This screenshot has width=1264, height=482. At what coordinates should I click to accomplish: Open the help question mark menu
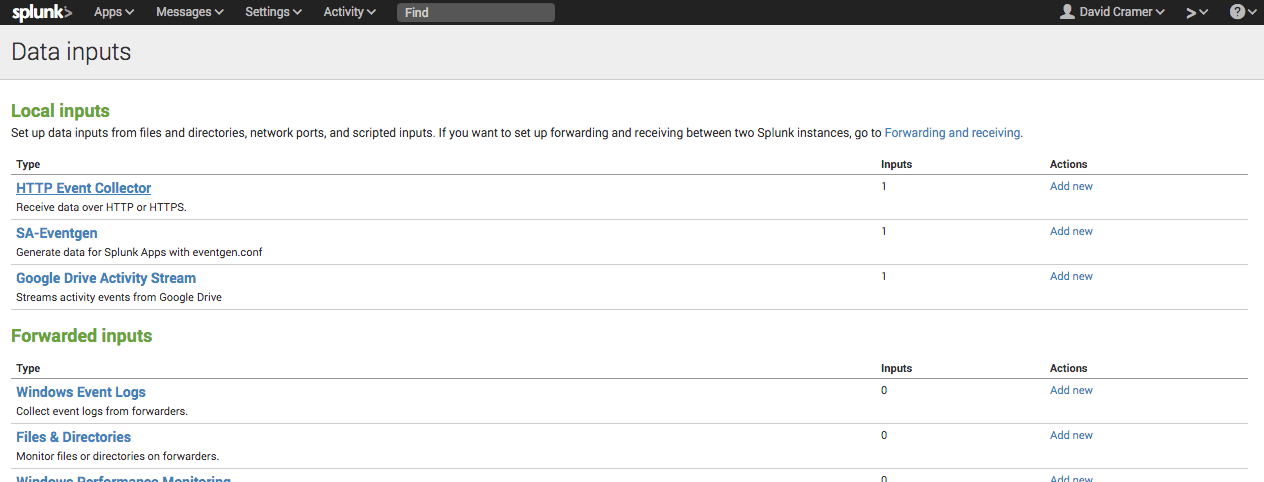[x=1243, y=12]
